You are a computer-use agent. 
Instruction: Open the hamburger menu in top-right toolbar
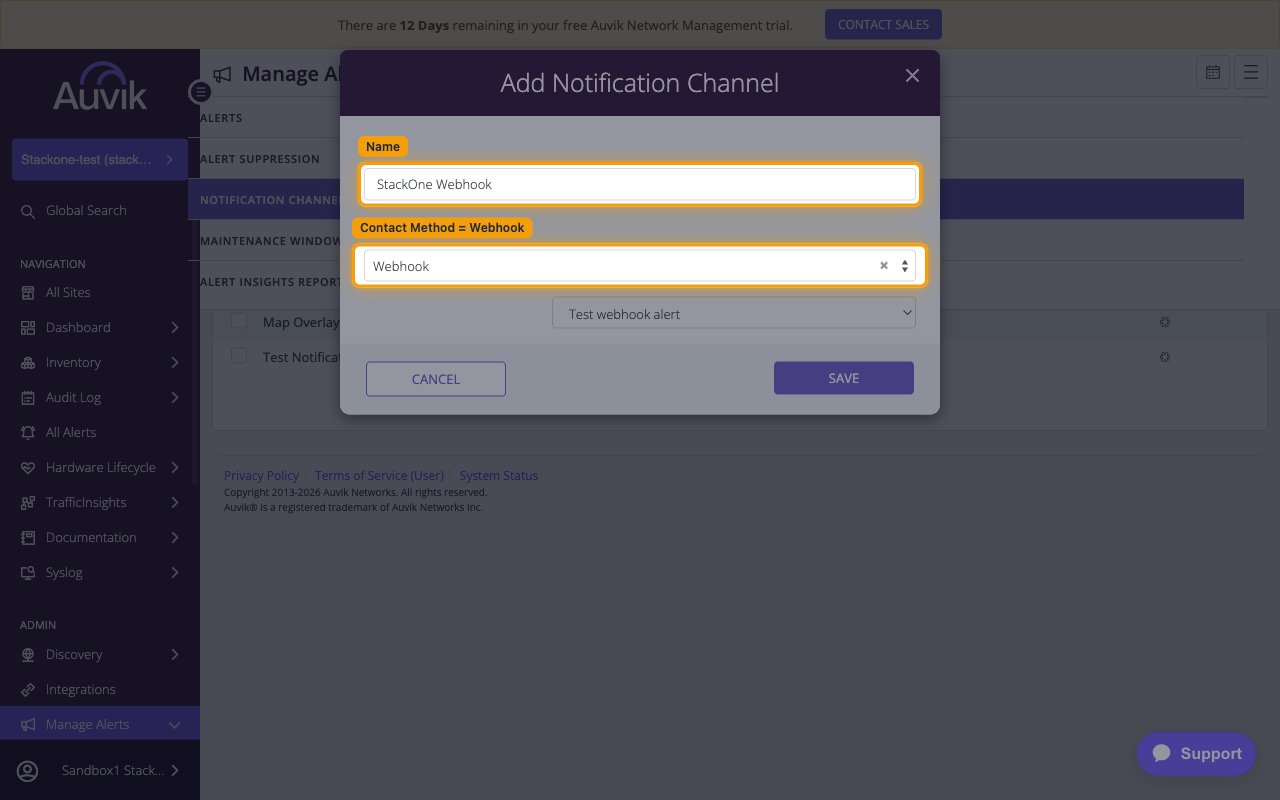[x=1251, y=72]
